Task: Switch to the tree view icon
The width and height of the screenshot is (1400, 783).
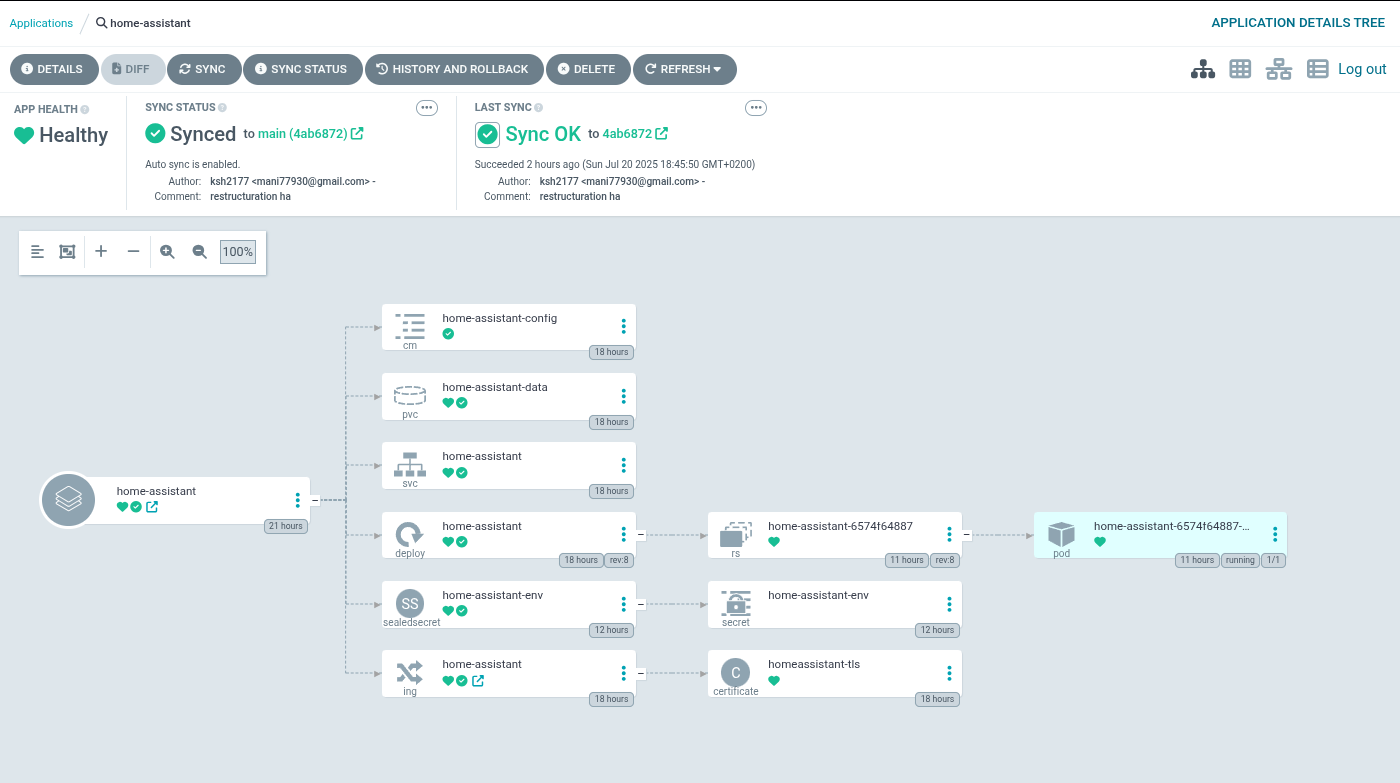Action: tap(1202, 69)
